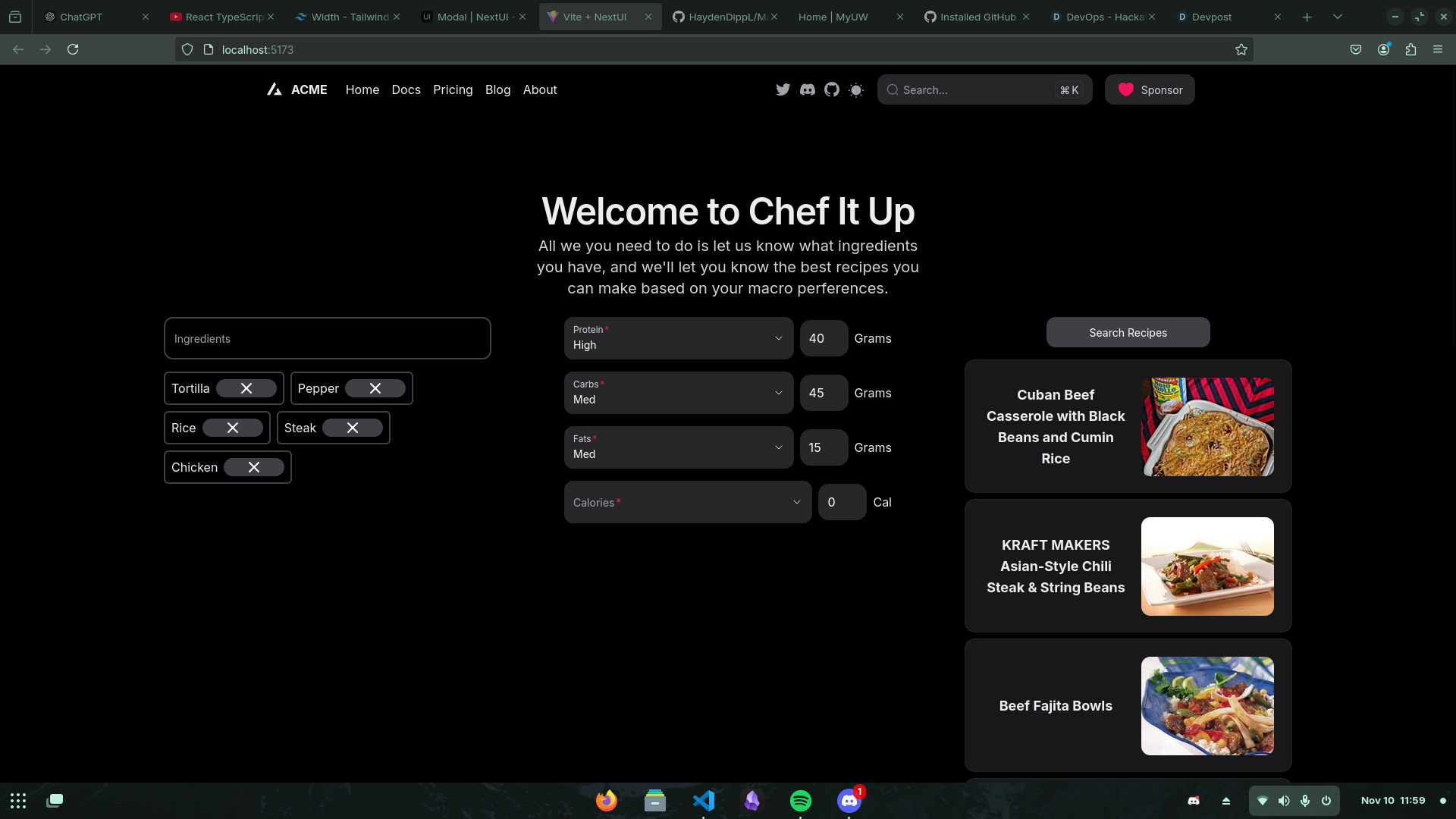Reload the page in the browser
This screenshot has width=1456, height=819.
pos(73,49)
